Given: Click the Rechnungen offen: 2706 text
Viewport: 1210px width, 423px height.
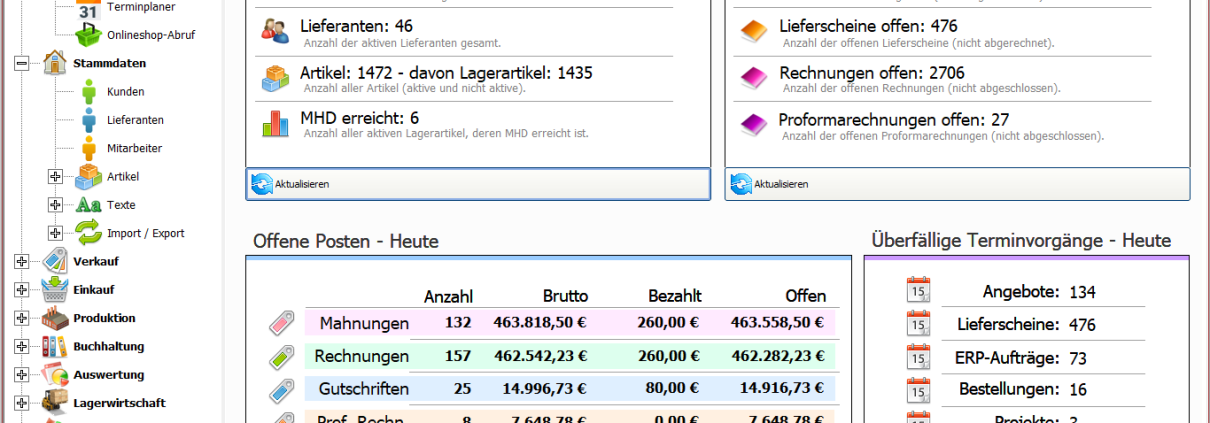Looking at the screenshot, I should pyautogui.click(x=872, y=72).
